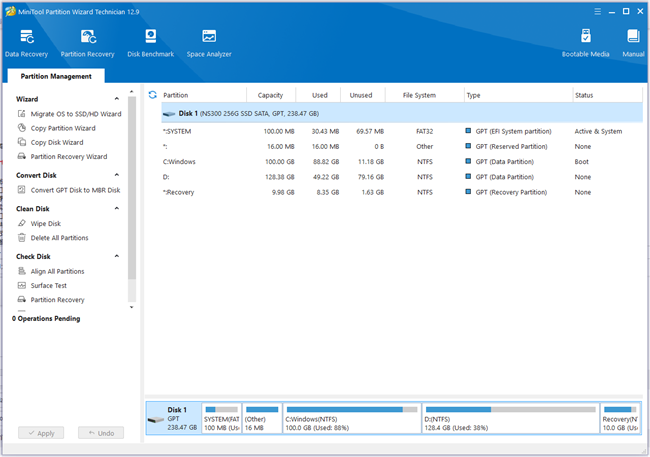Collapse the Check Disk section

pos(116,256)
